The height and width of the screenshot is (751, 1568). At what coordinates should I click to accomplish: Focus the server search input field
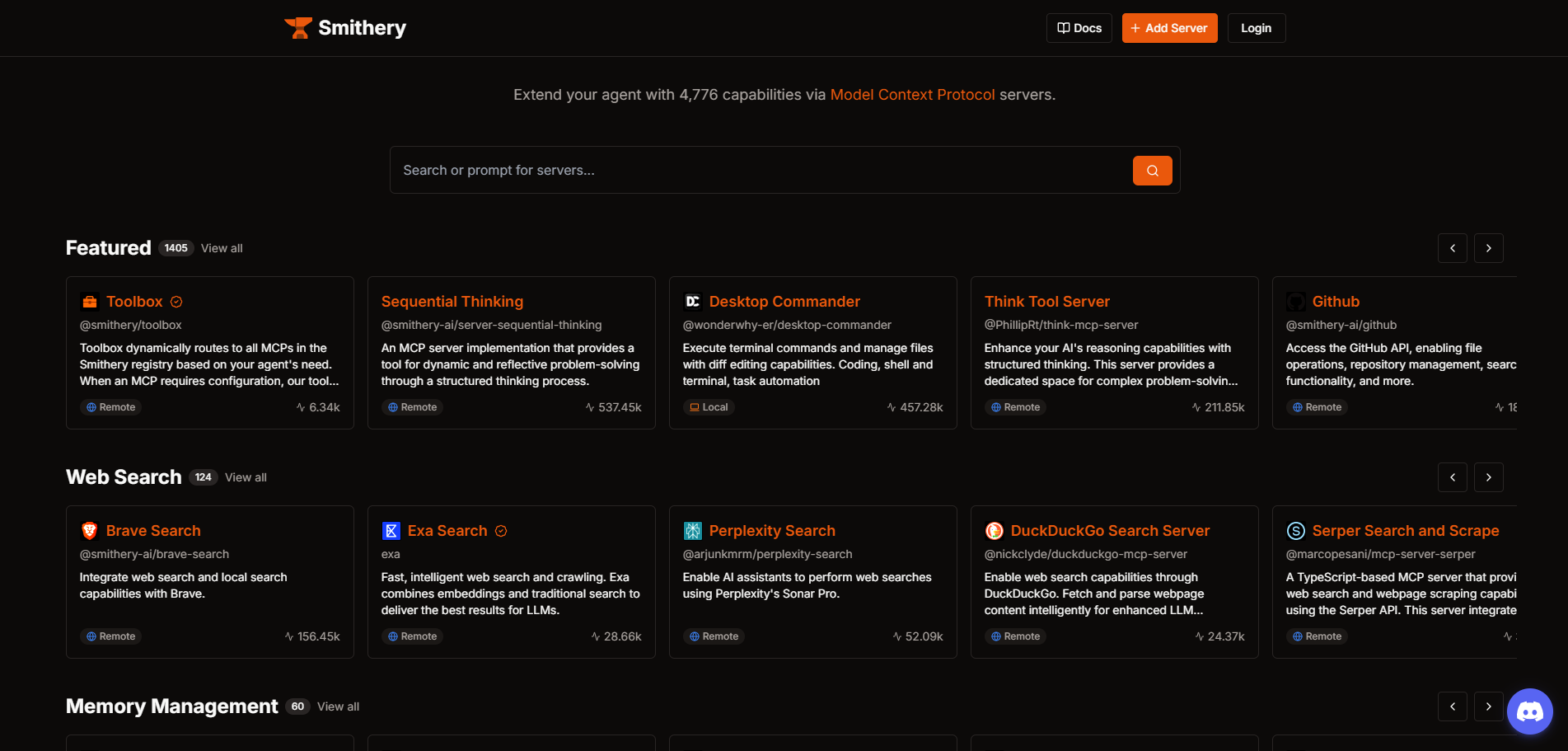click(x=758, y=171)
